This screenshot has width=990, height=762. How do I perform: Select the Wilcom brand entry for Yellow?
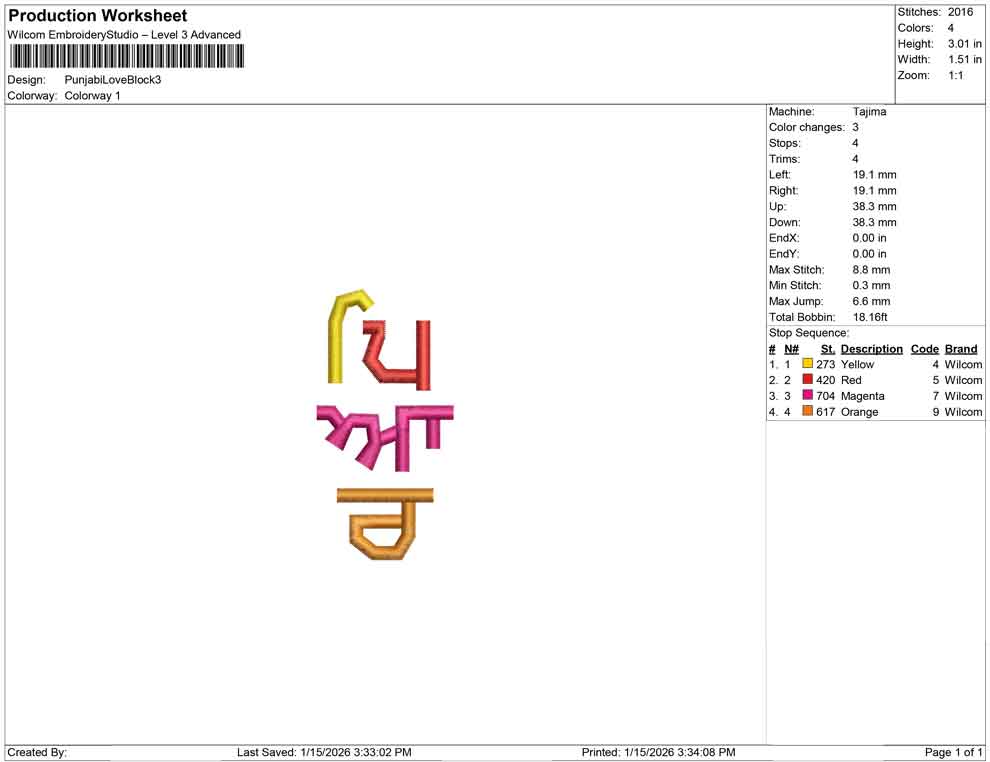pos(961,364)
